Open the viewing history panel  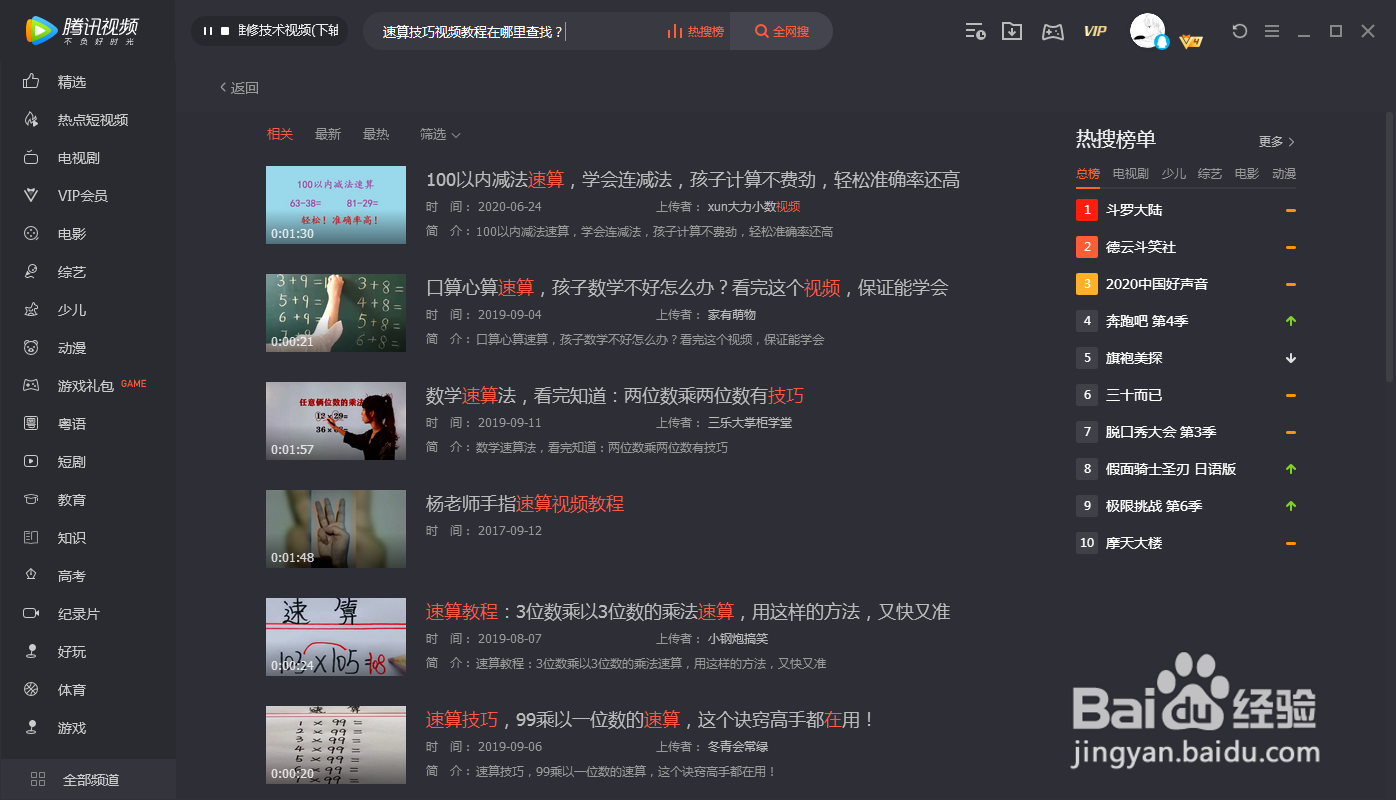click(975, 31)
